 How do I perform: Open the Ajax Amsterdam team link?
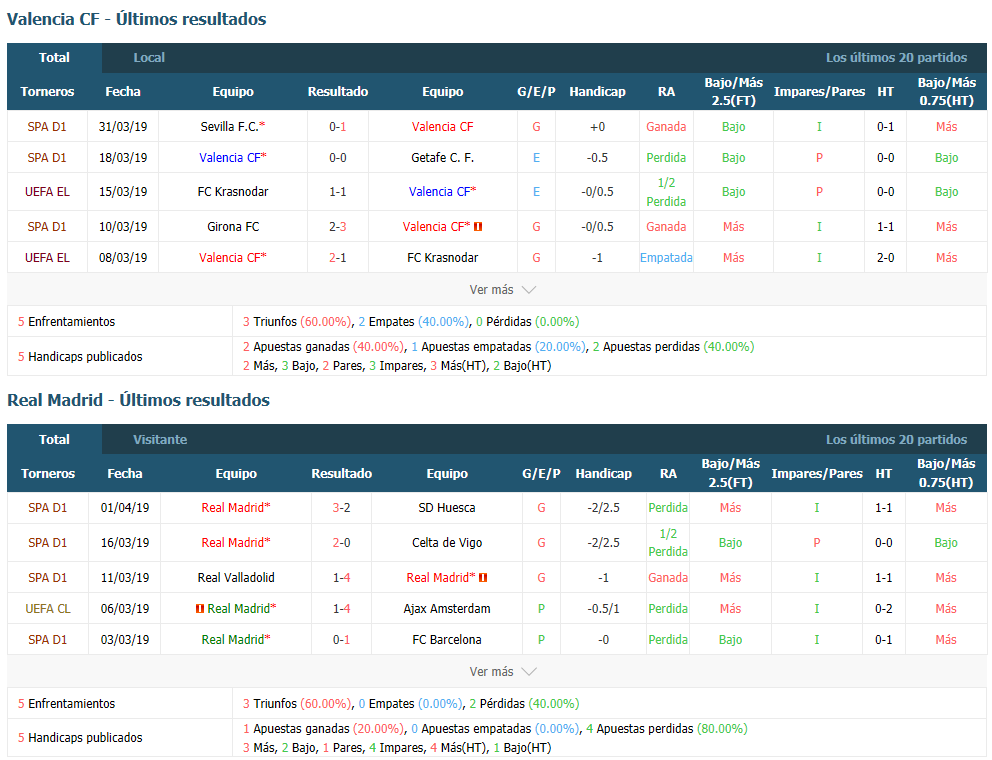tap(447, 609)
